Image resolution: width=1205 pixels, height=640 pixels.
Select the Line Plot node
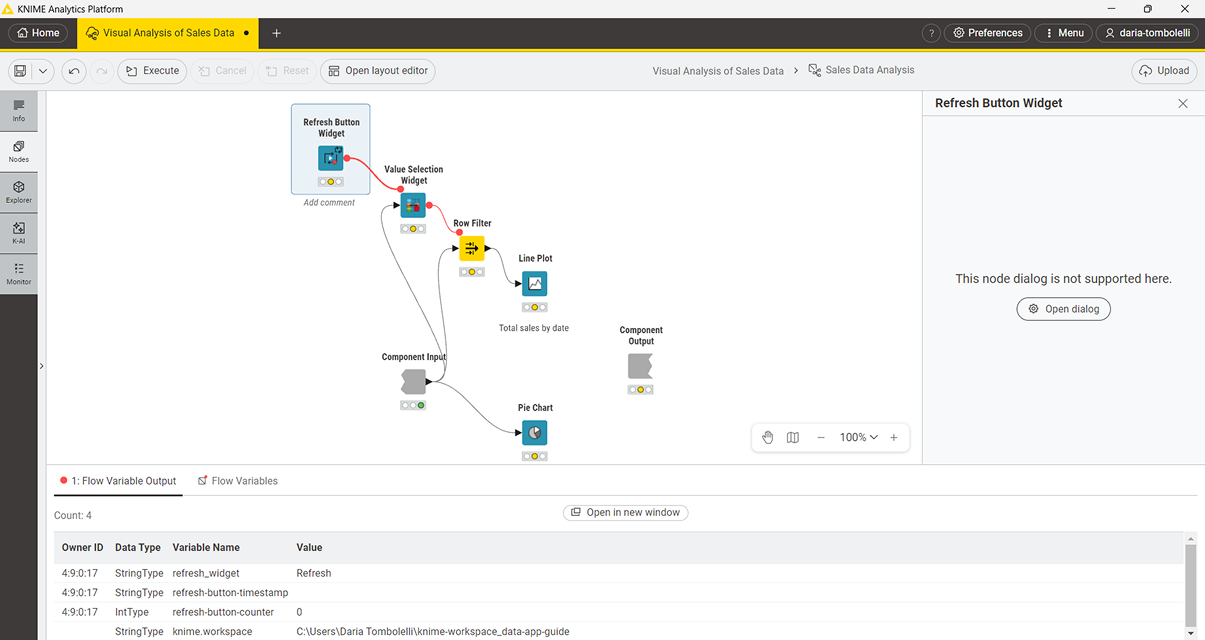535,284
